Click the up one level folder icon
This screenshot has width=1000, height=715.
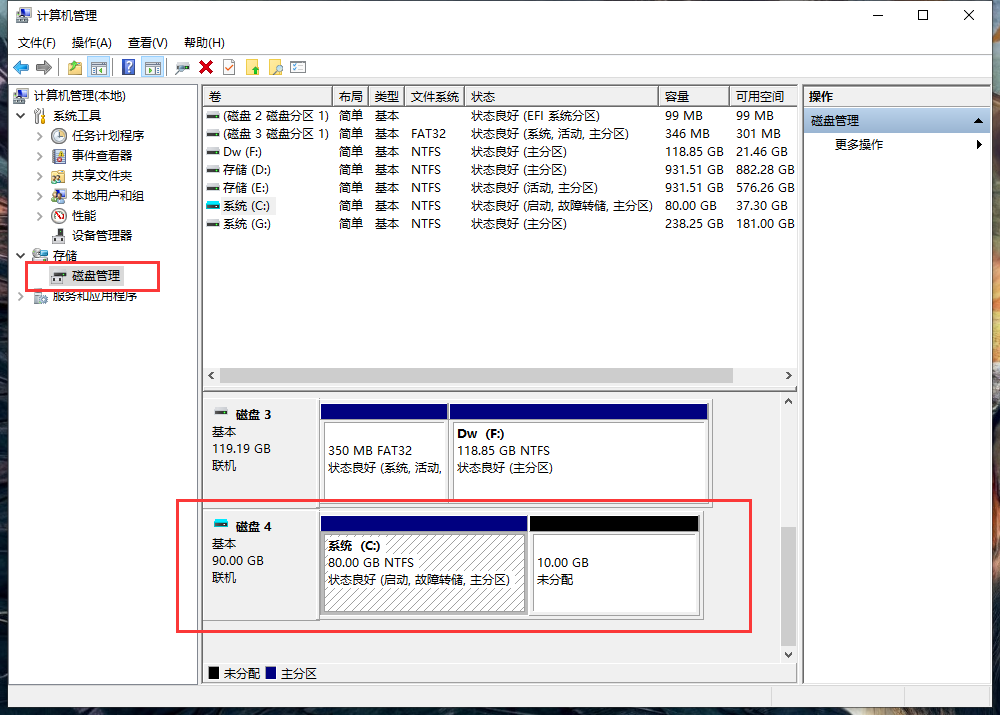point(75,67)
